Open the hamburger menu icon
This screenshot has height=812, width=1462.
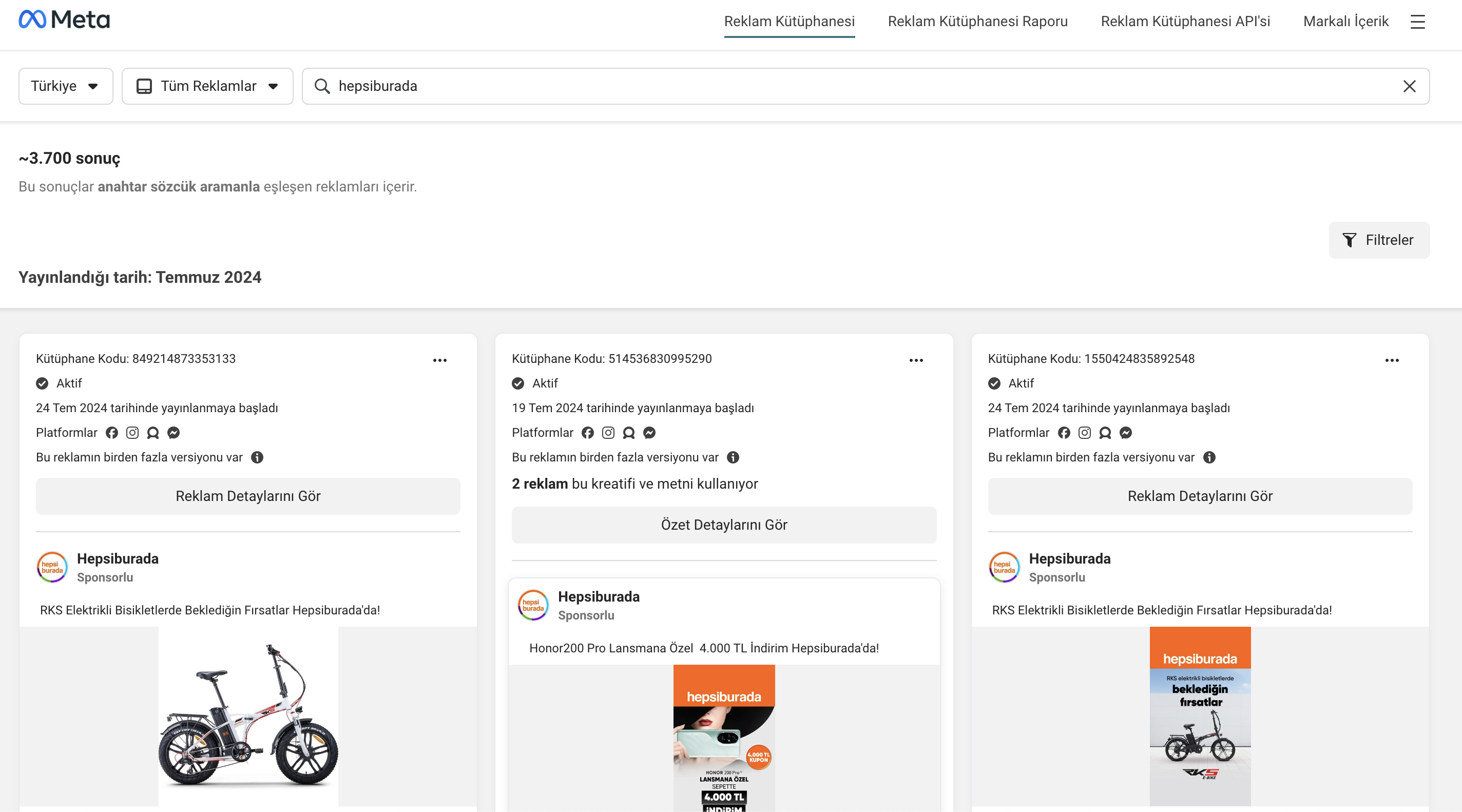pos(1417,22)
